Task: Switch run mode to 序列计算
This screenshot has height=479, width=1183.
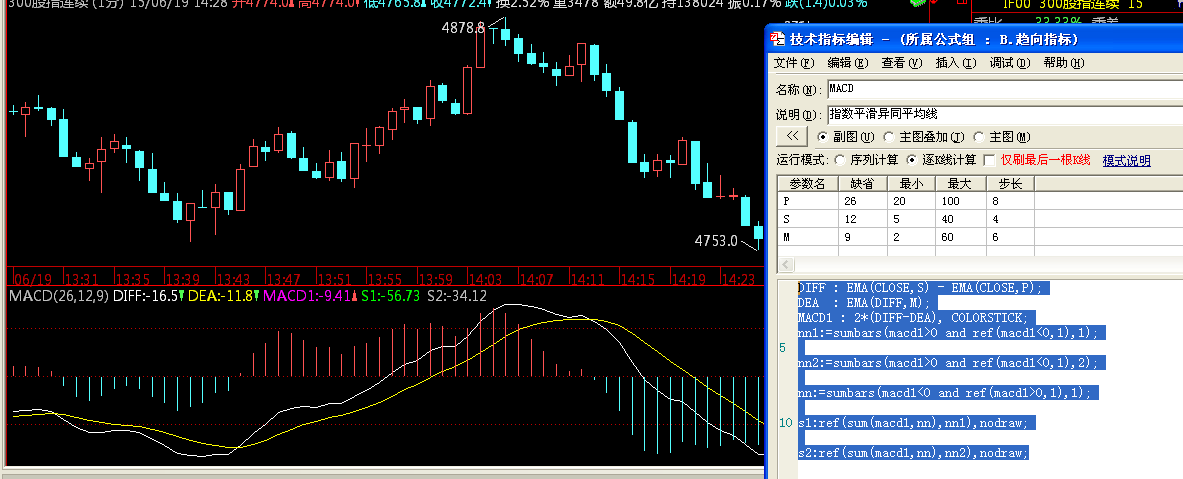Action: coord(841,160)
